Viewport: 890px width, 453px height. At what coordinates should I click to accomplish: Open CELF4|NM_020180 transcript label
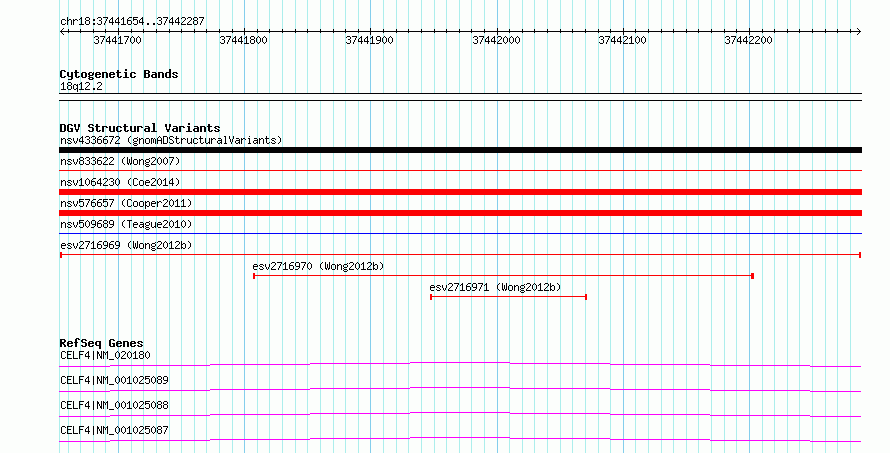tap(105, 355)
